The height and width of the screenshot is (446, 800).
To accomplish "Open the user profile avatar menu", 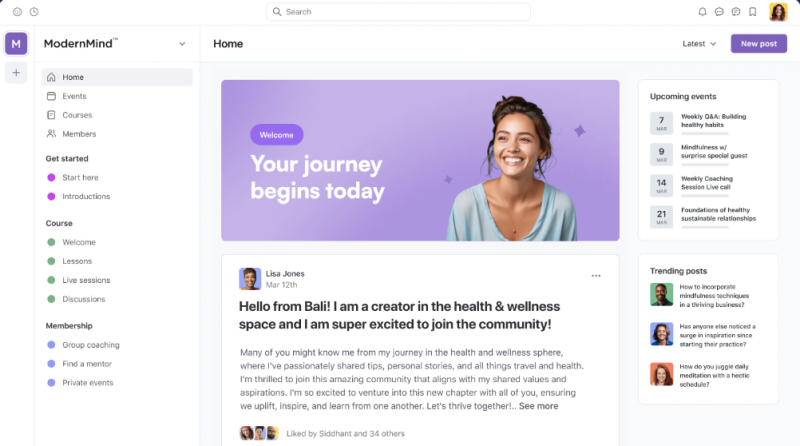I will pyautogui.click(x=778, y=12).
